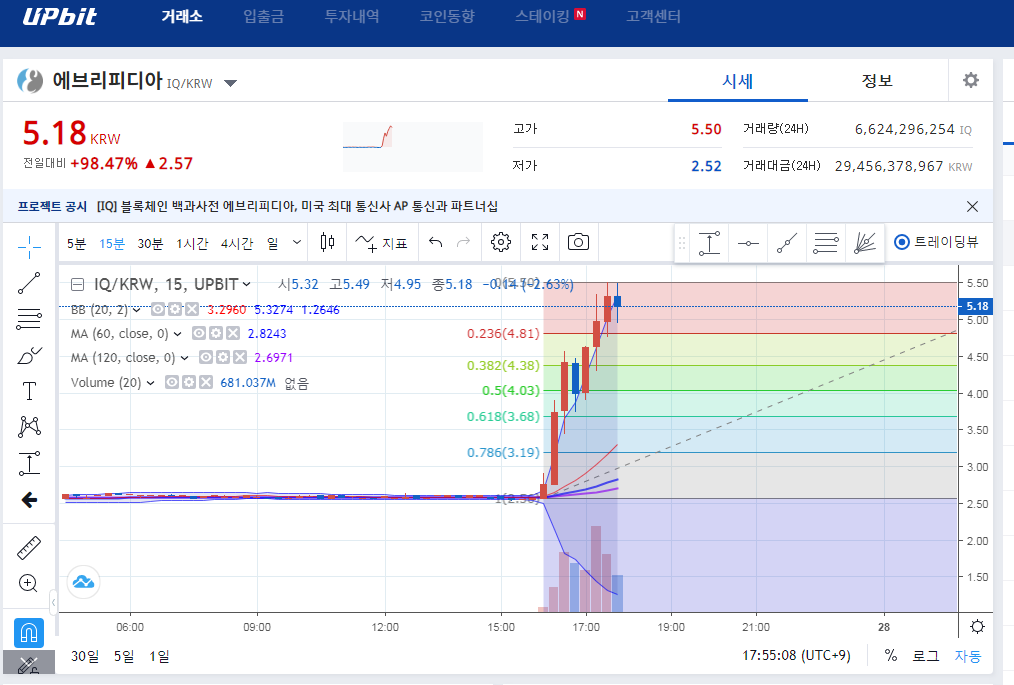The width and height of the screenshot is (1014, 685).
Task: Select Fibonacci retracement tool in floating toolbar
Action: pos(826,243)
